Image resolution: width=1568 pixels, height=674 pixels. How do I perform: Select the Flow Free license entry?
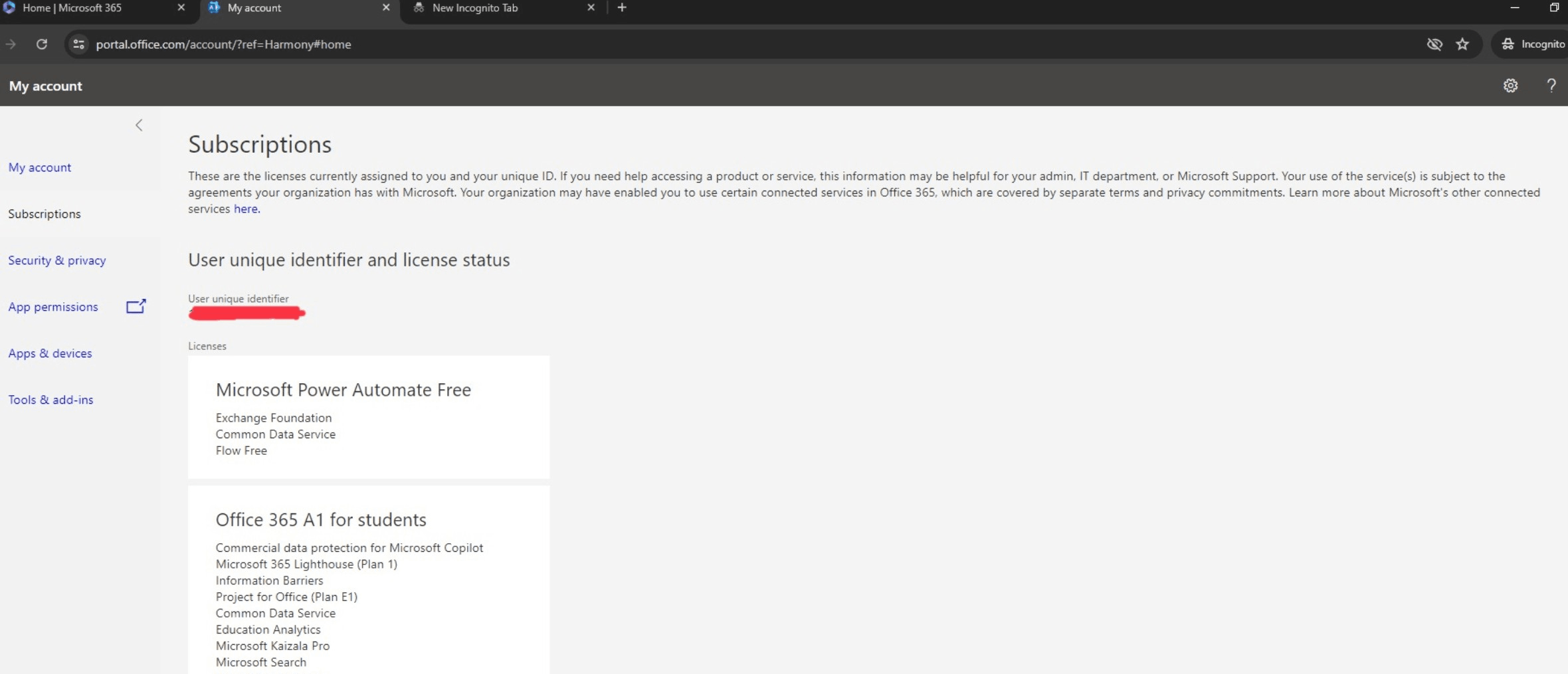pyautogui.click(x=241, y=450)
